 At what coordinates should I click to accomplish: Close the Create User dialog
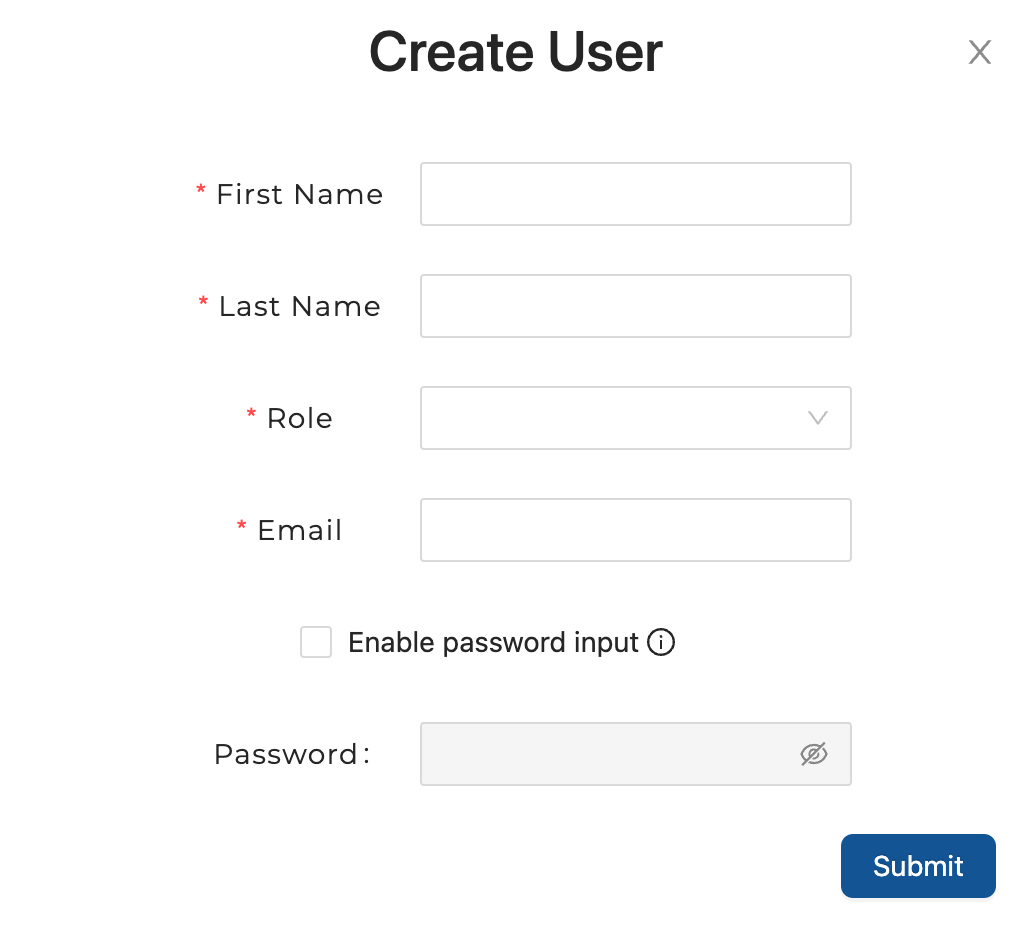point(979,53)
